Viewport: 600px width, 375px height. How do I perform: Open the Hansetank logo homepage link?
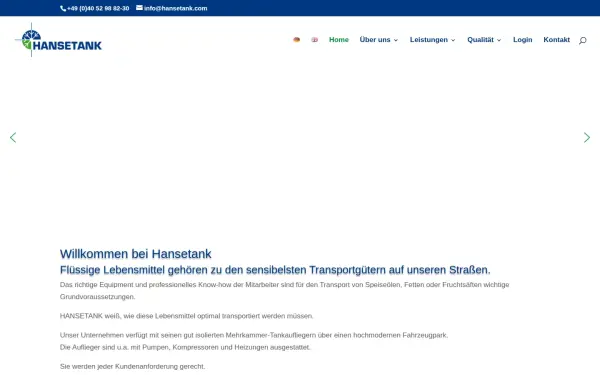(58, 40)
